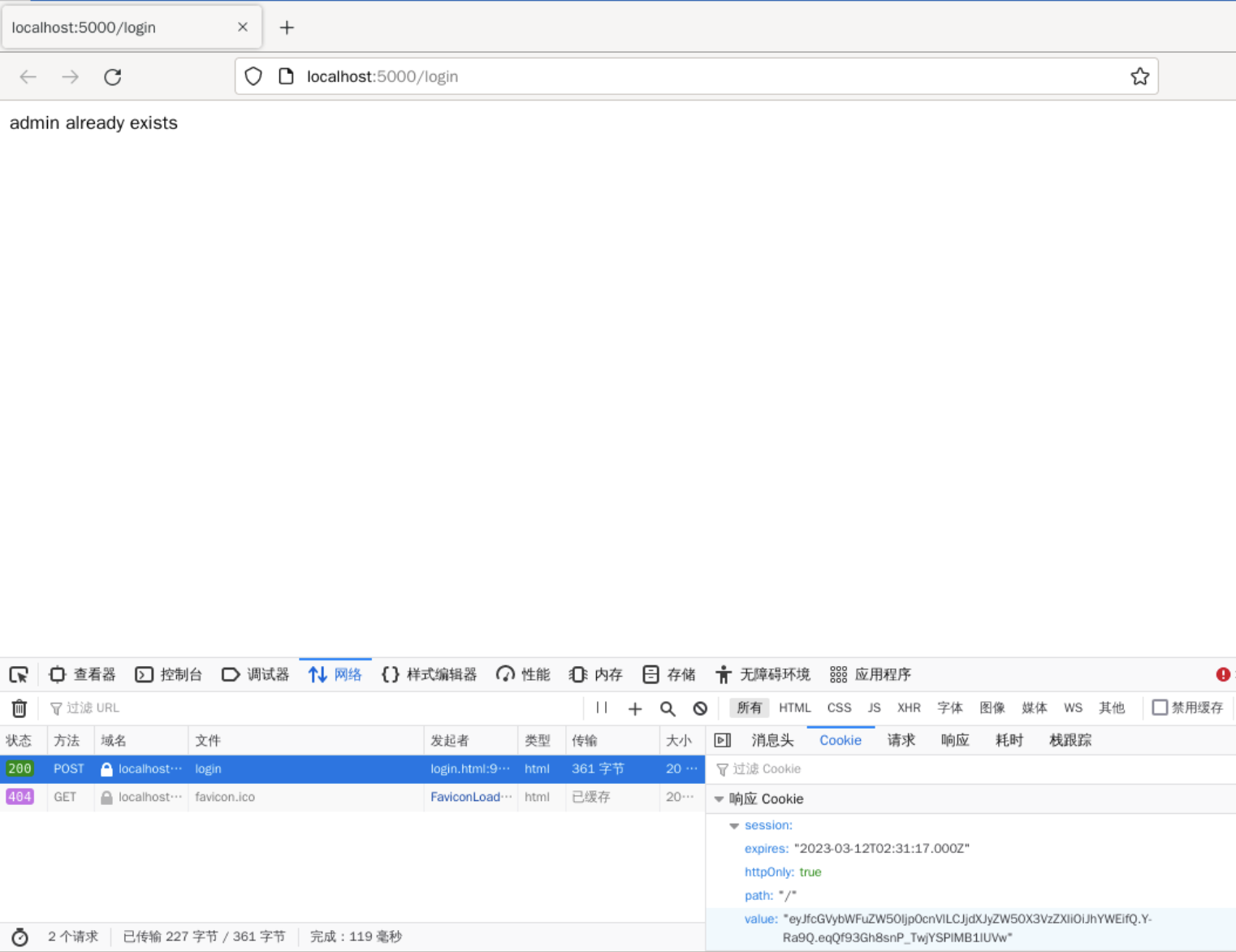Collapse the session cookie entry
Image resolution: width=1236 pixels, height=952 pixels.
click(x=734, y=825)
